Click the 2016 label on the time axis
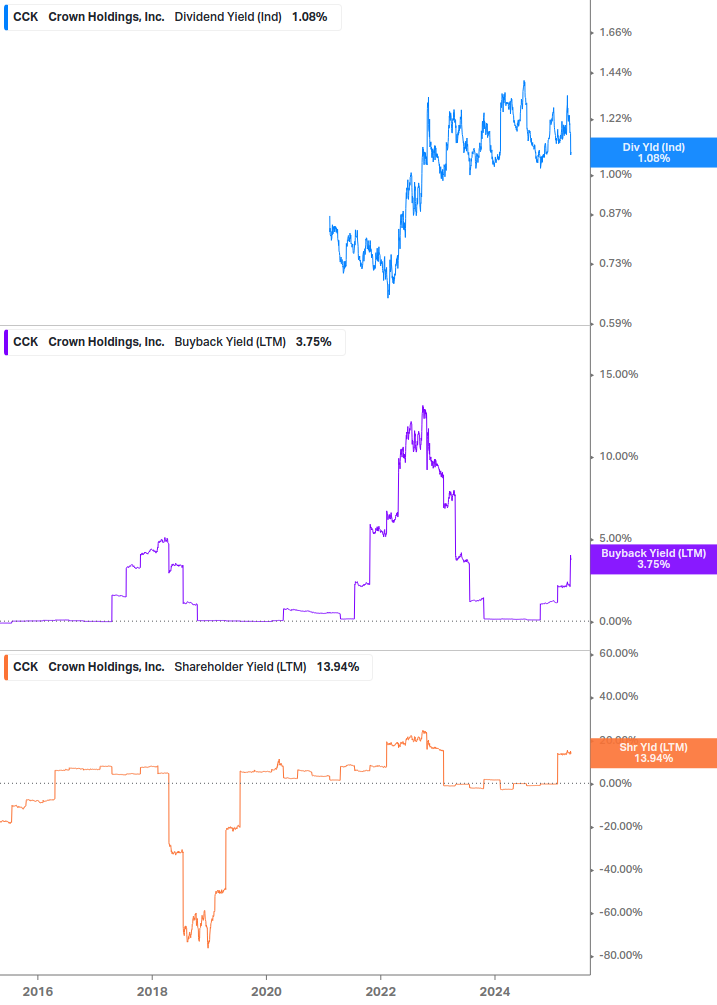717x1005 pixels. (x=38, y=992)
